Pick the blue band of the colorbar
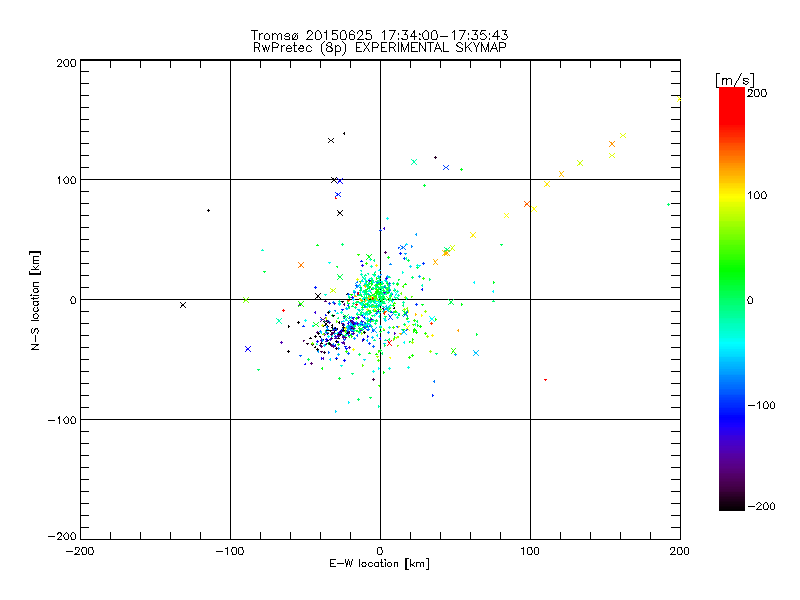 pos(731,400)
